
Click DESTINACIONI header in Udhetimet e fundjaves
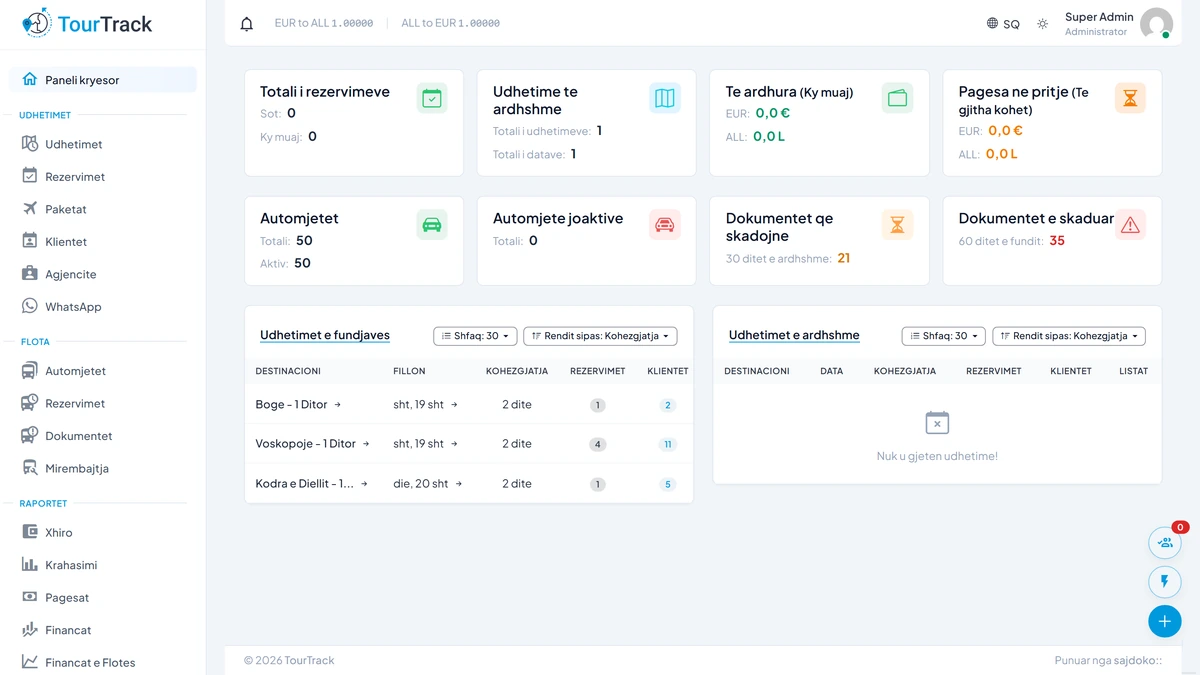(x=288, y=371)
